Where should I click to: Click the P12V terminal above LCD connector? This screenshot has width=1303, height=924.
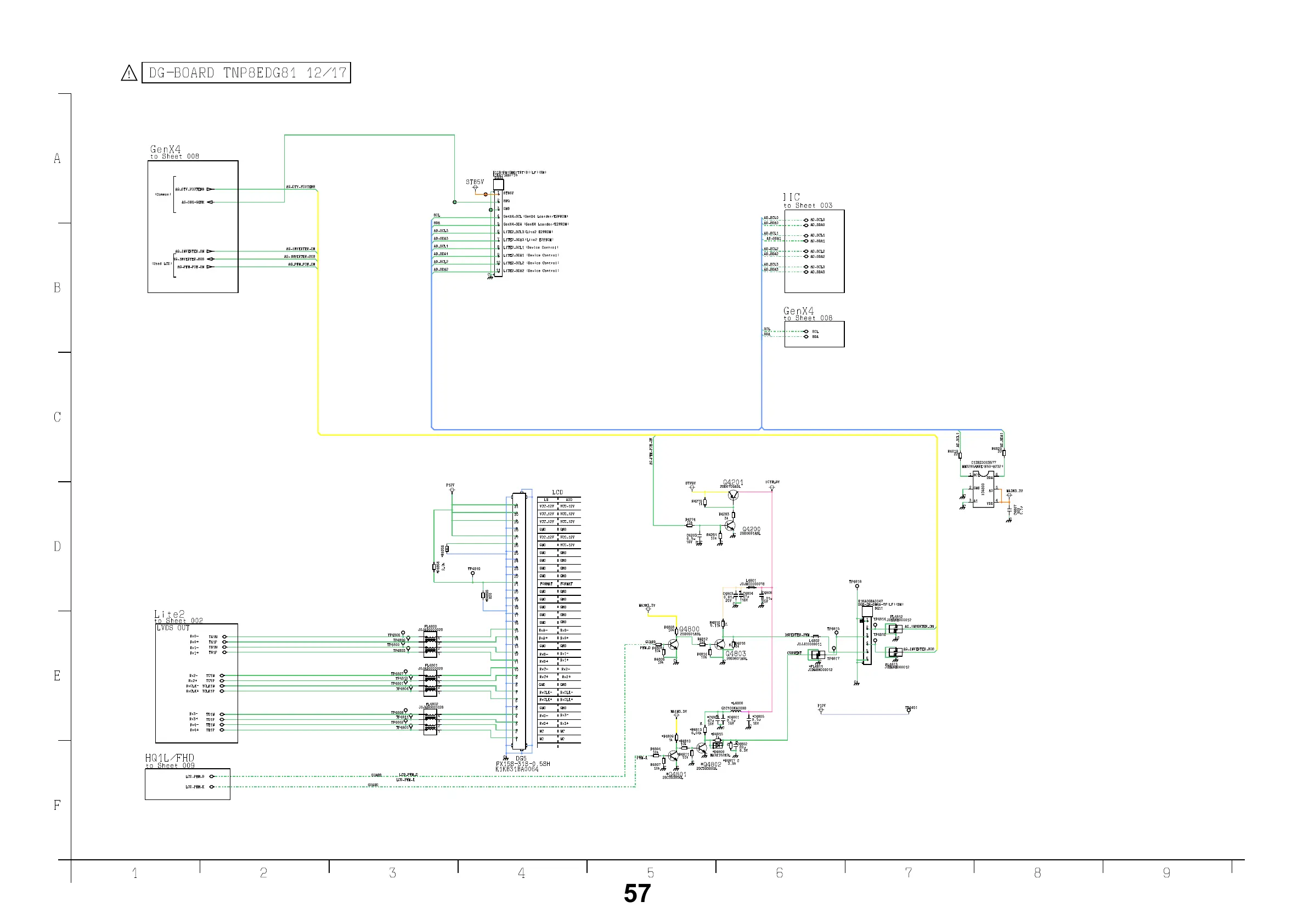pyautogui.click(x=452, y=489)
